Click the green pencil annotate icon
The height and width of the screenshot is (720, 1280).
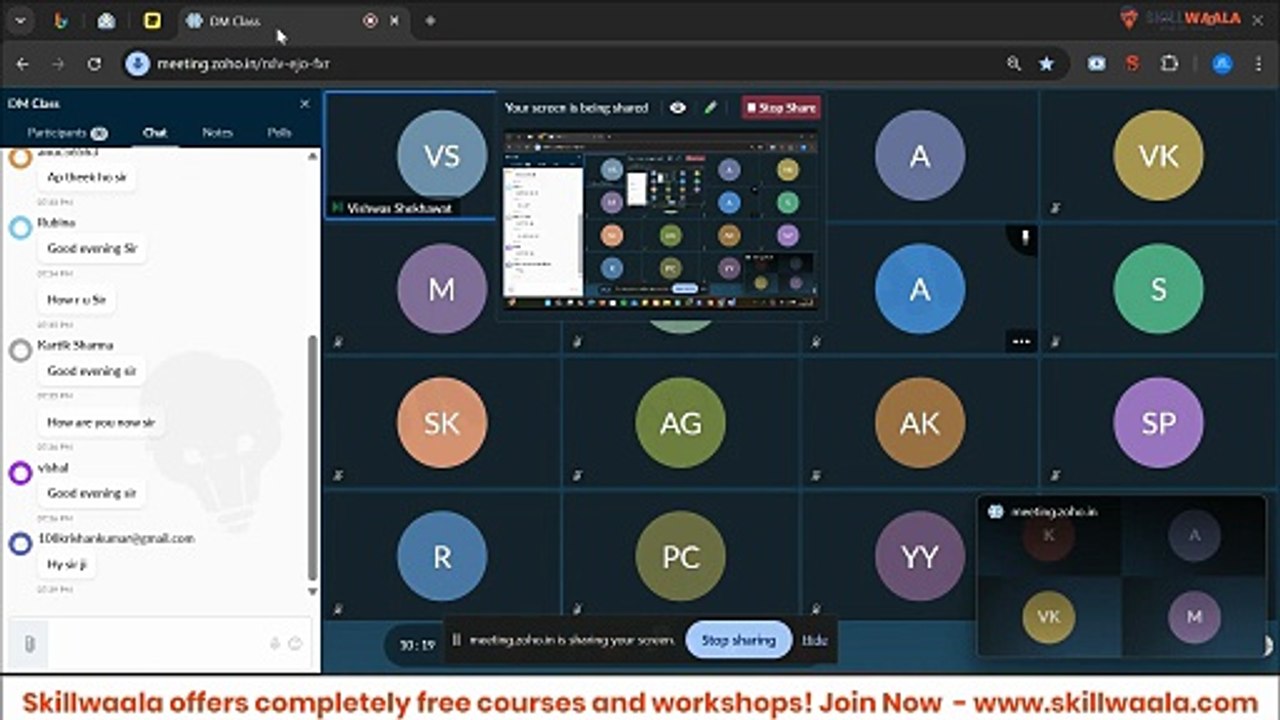[x=711, y=108]
